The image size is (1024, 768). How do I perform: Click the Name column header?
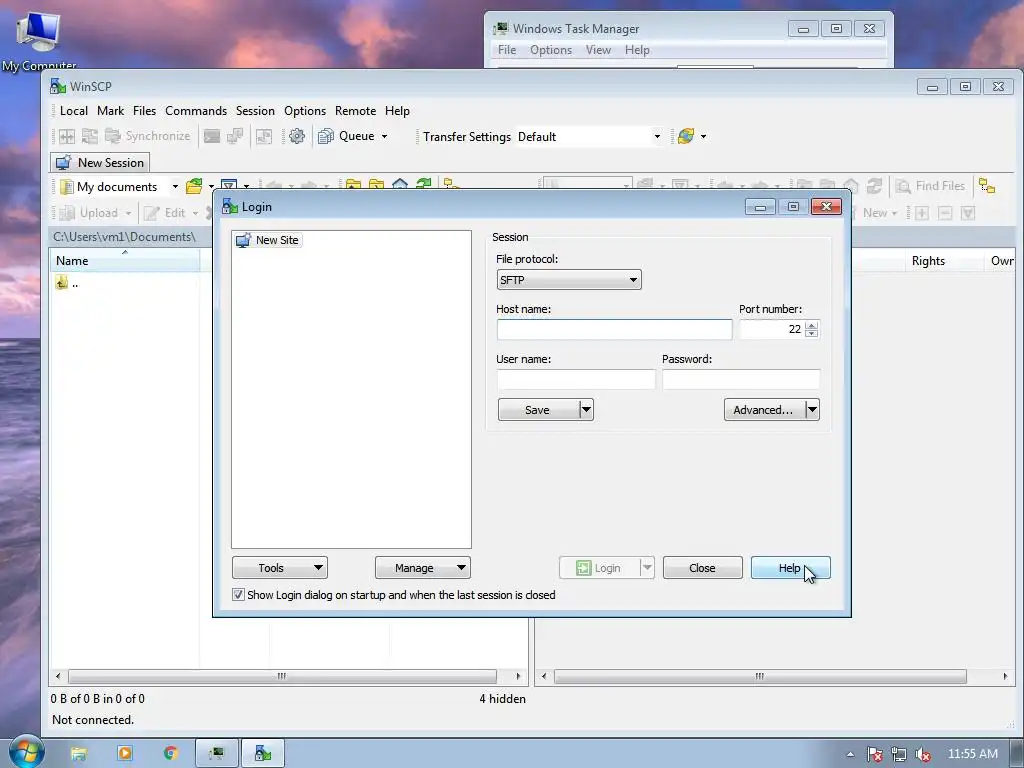coord(125,261)
